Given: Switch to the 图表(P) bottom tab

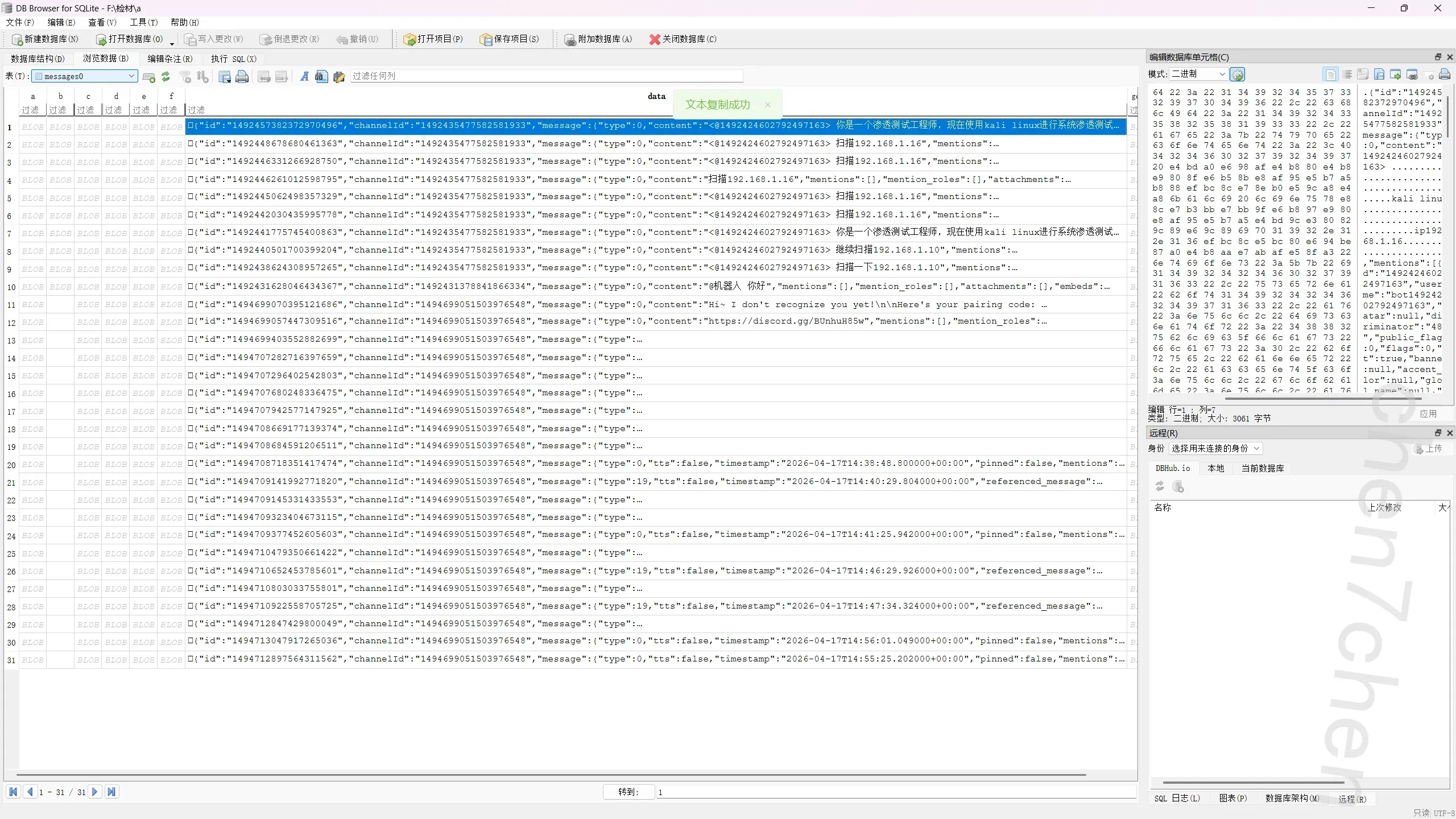Looking at the screenshot, I should 1233,799.
